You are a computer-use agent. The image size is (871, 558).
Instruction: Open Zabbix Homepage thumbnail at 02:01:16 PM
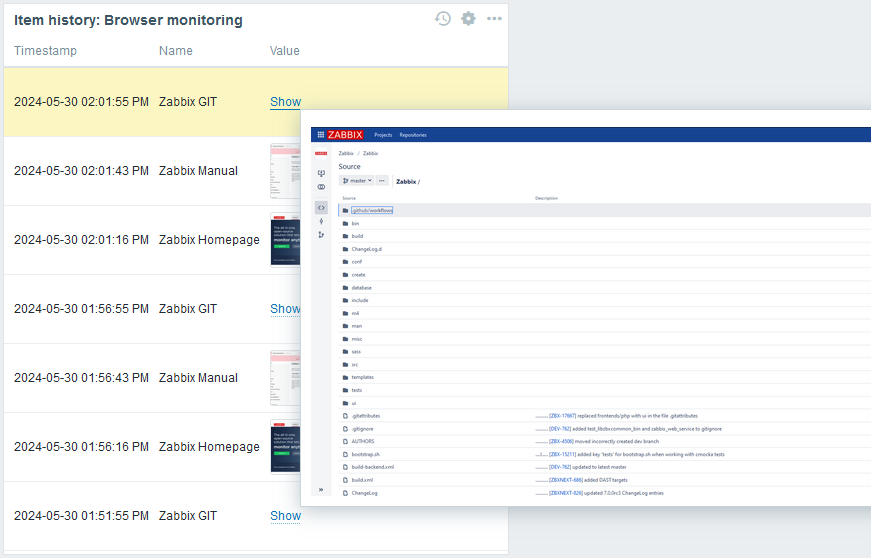pos(285,240)
